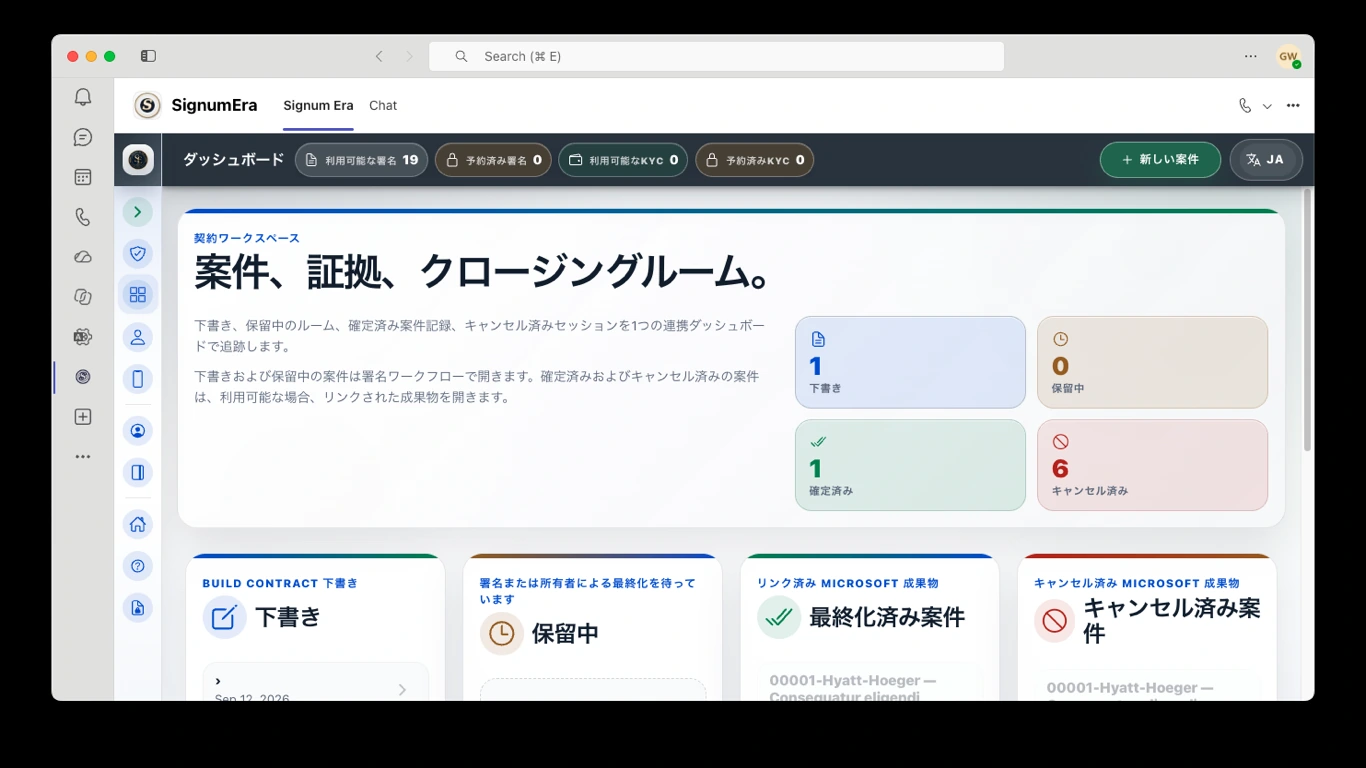Screen dimensions: 1366x768
Task: Go back with title bar arrow
Action: (x=379, y=56)
